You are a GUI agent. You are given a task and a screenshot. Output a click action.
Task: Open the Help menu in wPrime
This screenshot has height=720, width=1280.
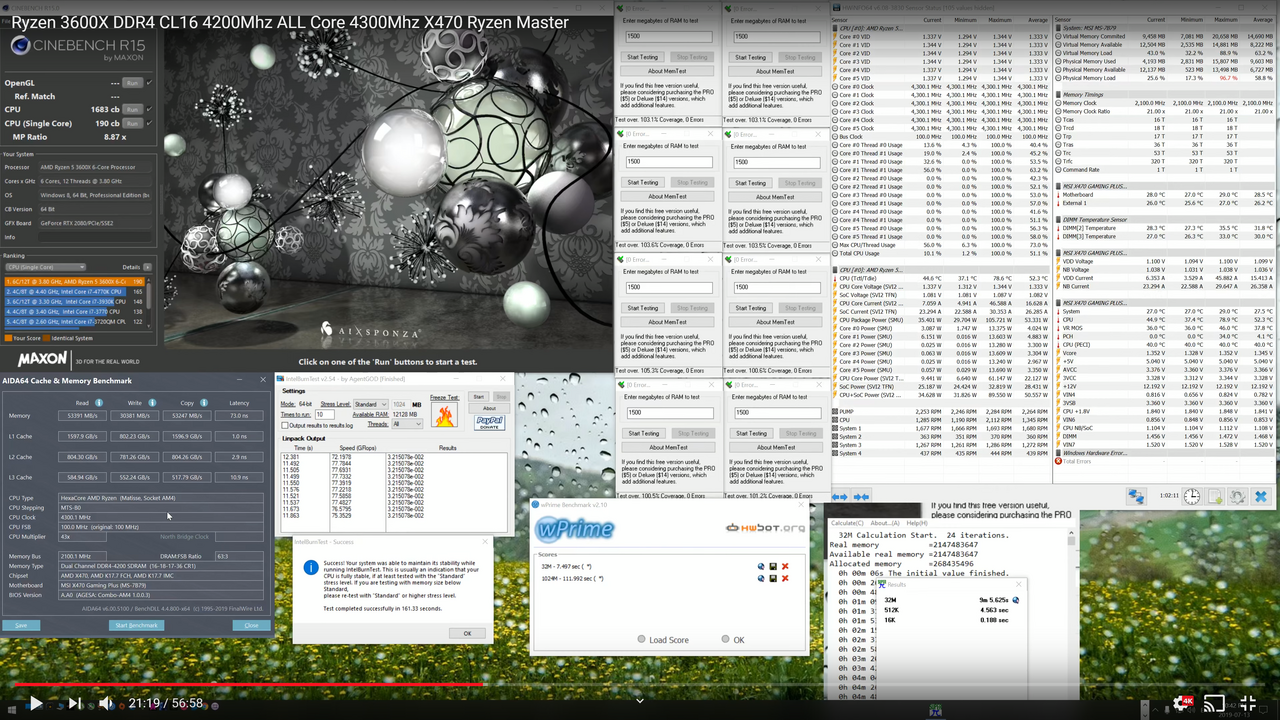tap(917, 523)
